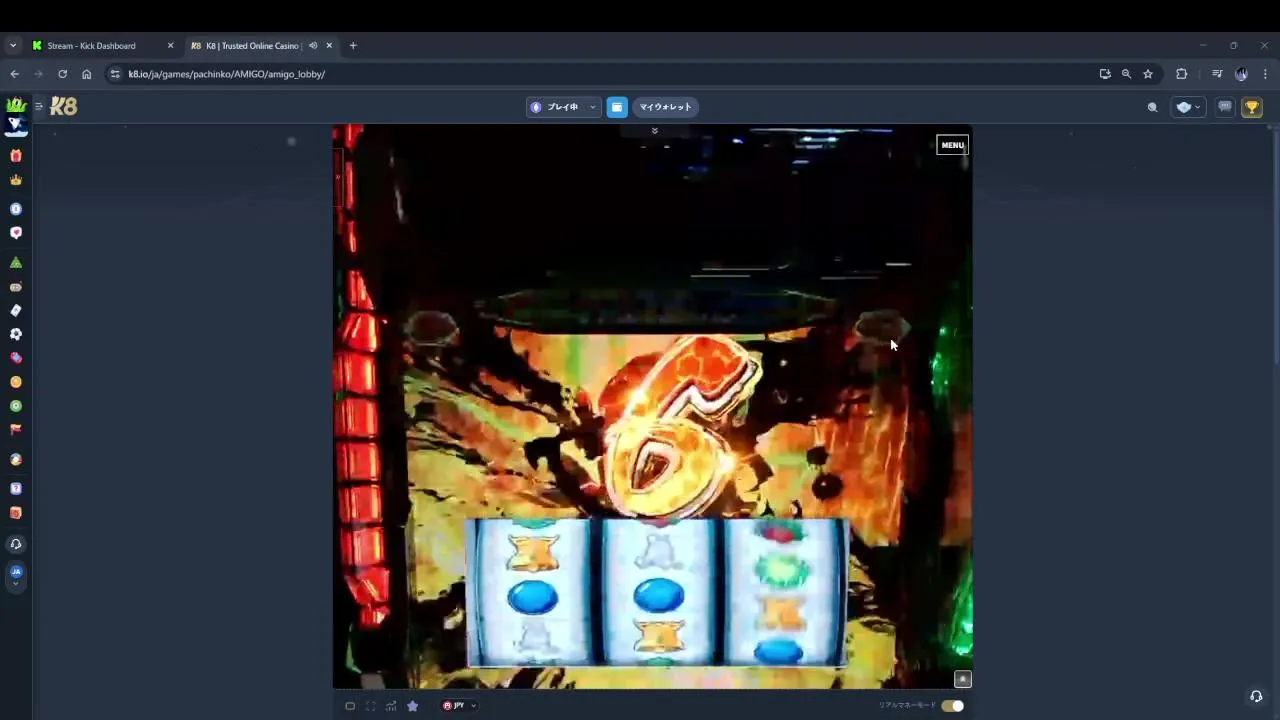Image resolution: width=1280 pixels, height=720 pixels.
Task: Open the heart chat bubble icon in sidebar
Action: pyautogui.click(x=16, y=233)
